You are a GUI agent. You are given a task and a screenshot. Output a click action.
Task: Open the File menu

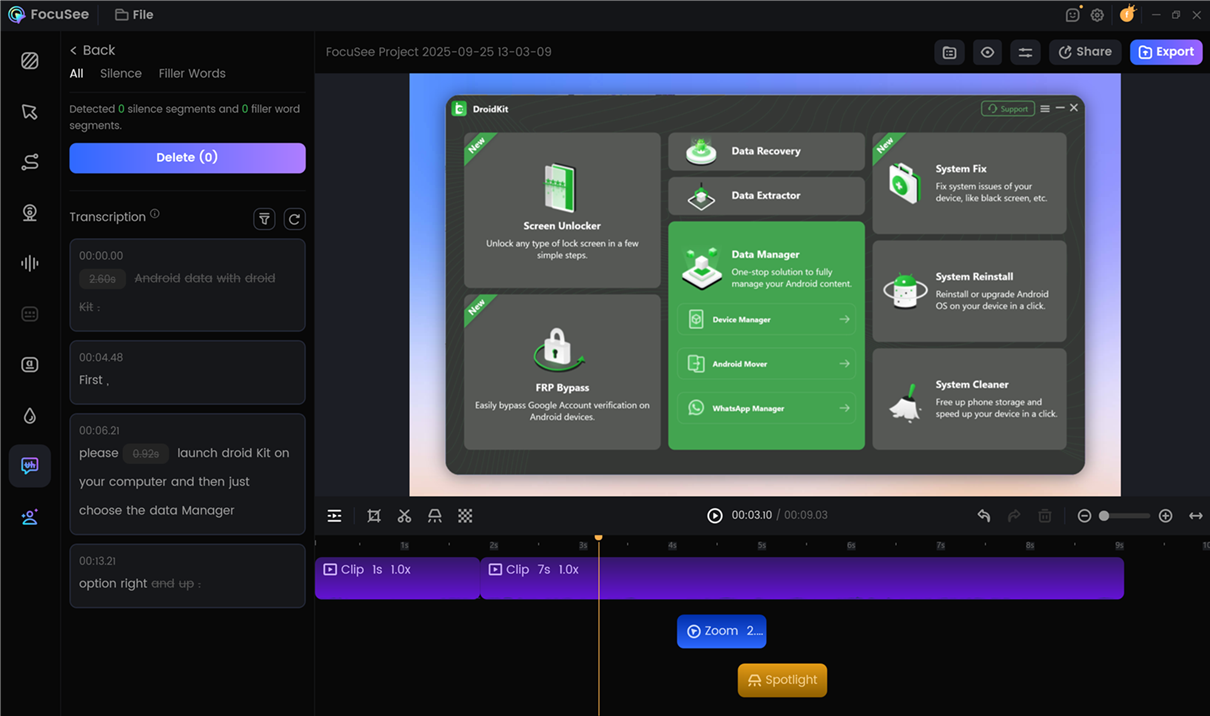point(134,15)
